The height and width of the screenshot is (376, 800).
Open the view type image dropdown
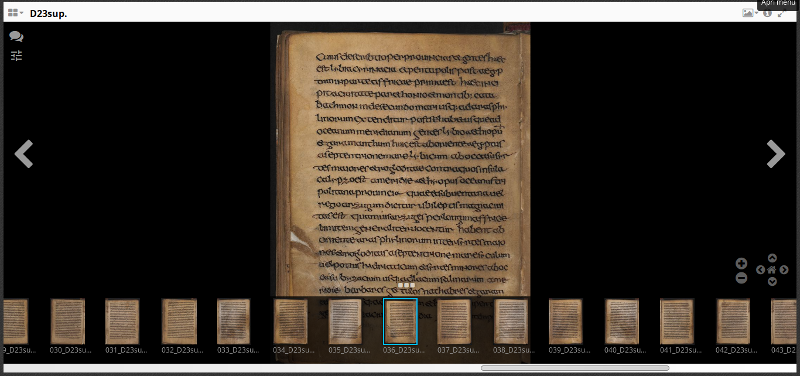tap(750, 14)
